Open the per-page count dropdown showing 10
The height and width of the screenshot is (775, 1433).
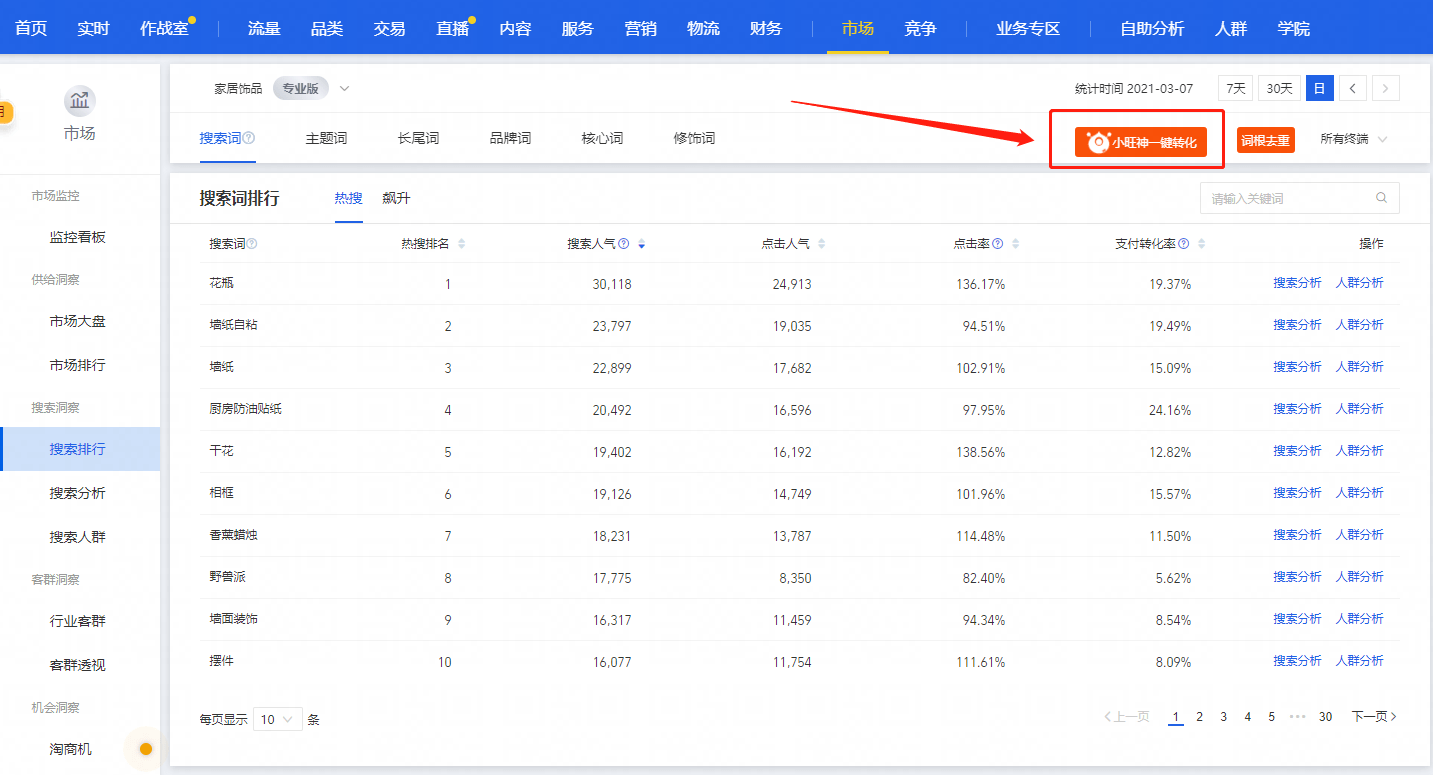(278, 719)
